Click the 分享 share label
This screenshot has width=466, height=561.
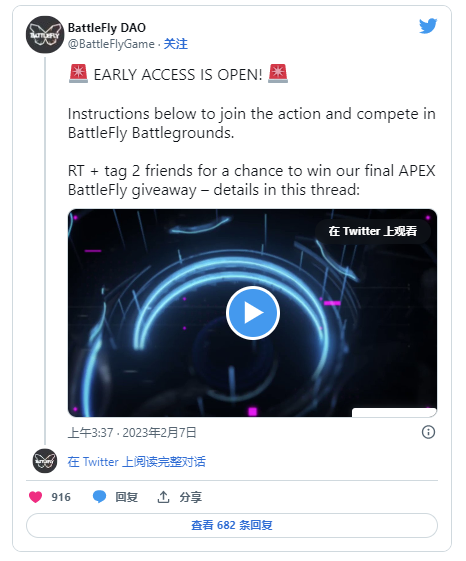(x=190, y=497)
